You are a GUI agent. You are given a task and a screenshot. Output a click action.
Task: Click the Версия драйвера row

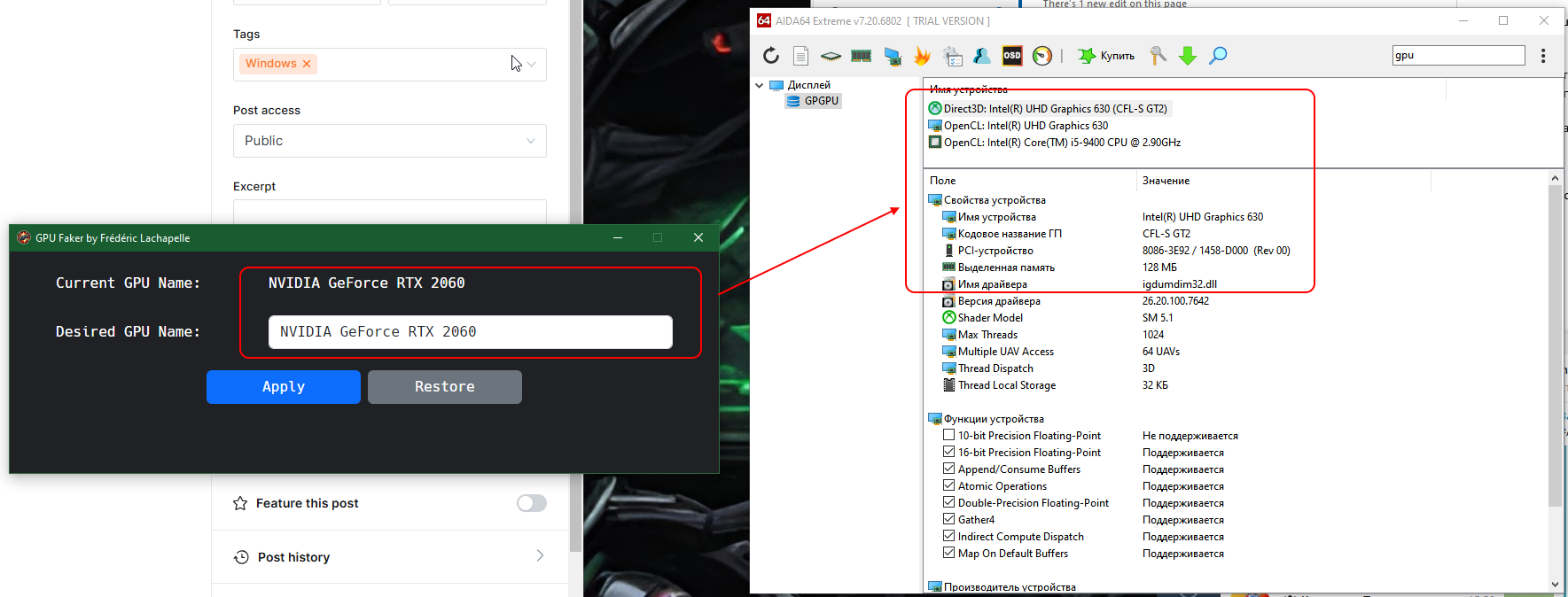tap(991, 301)
